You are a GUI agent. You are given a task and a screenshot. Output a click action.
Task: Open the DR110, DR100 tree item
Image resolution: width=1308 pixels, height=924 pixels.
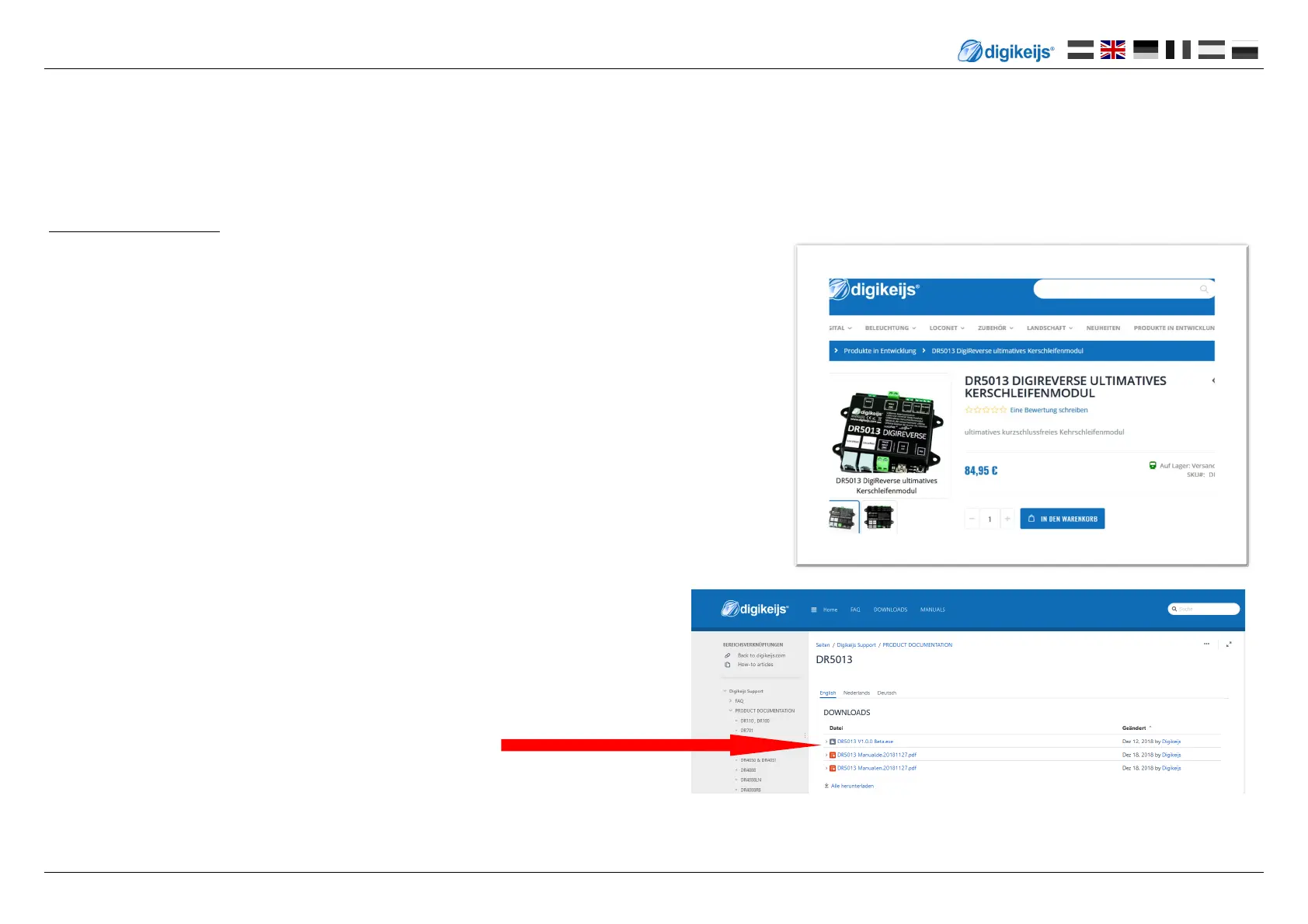pos(755,721)
